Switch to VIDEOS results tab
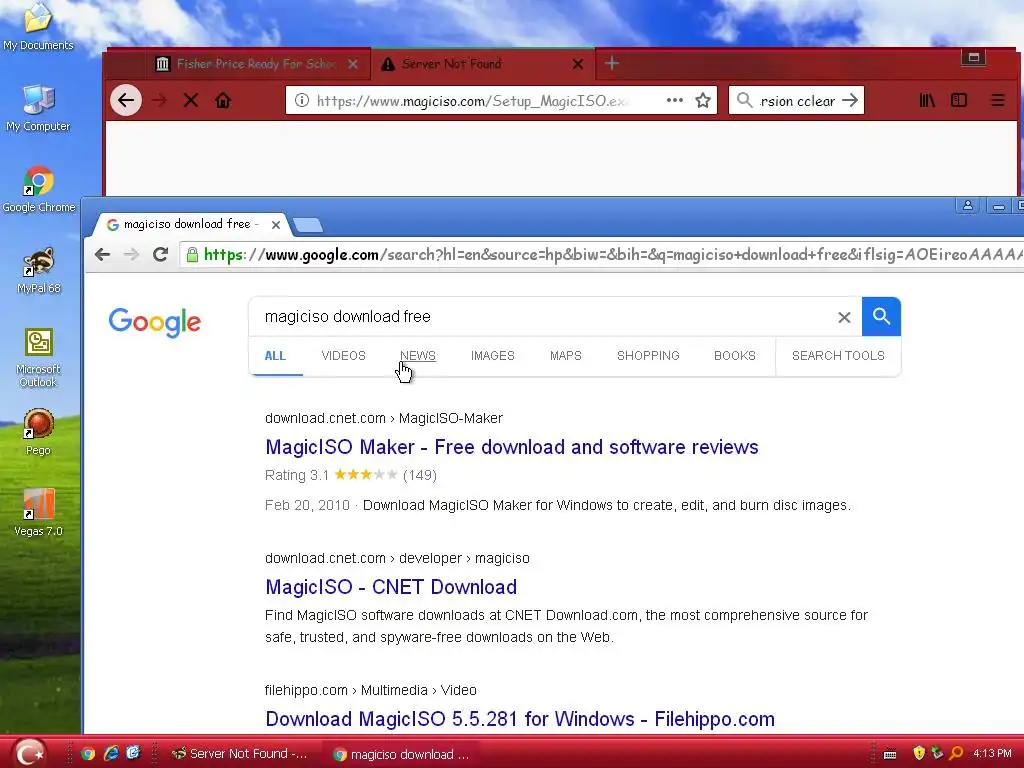1024x768 pixels. tap(344, 356)
